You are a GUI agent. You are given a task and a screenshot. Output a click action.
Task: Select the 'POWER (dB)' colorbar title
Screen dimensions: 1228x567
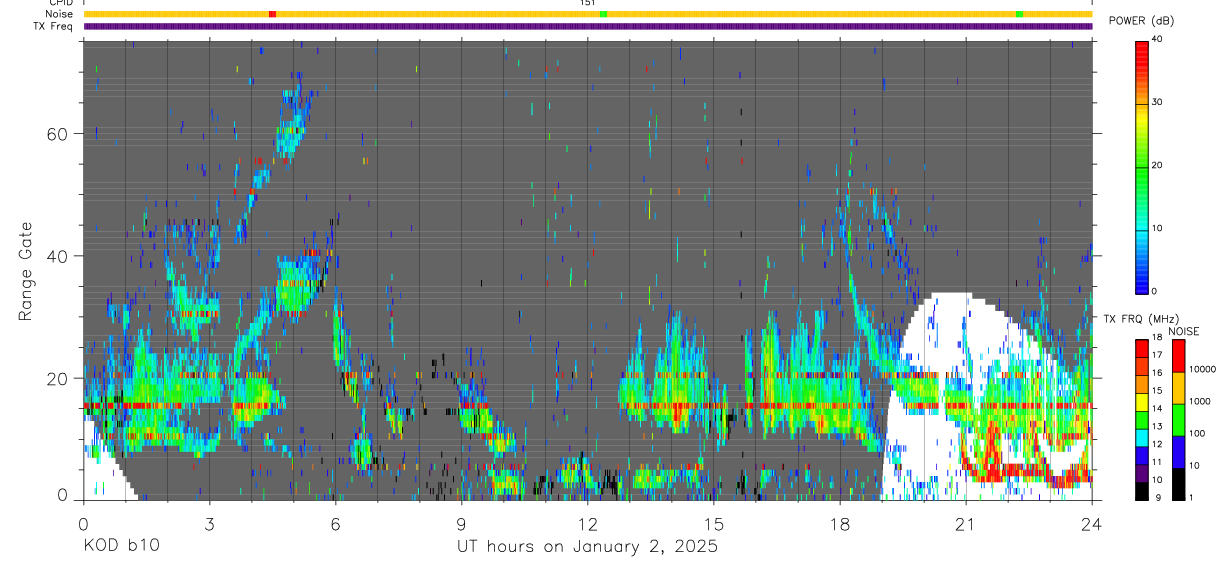(x=1141, y=21)
